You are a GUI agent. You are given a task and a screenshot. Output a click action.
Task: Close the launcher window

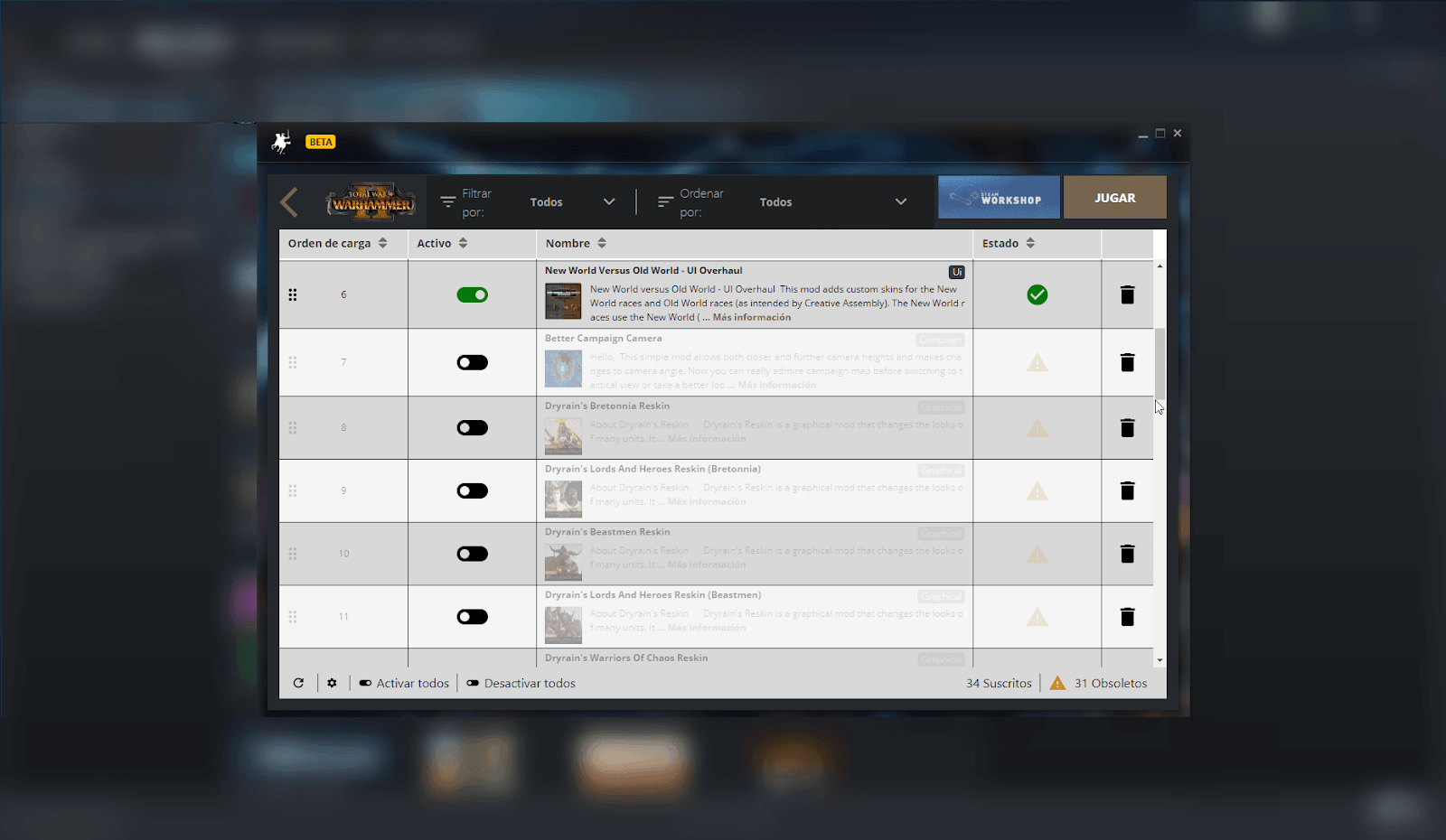(1178, 134)
